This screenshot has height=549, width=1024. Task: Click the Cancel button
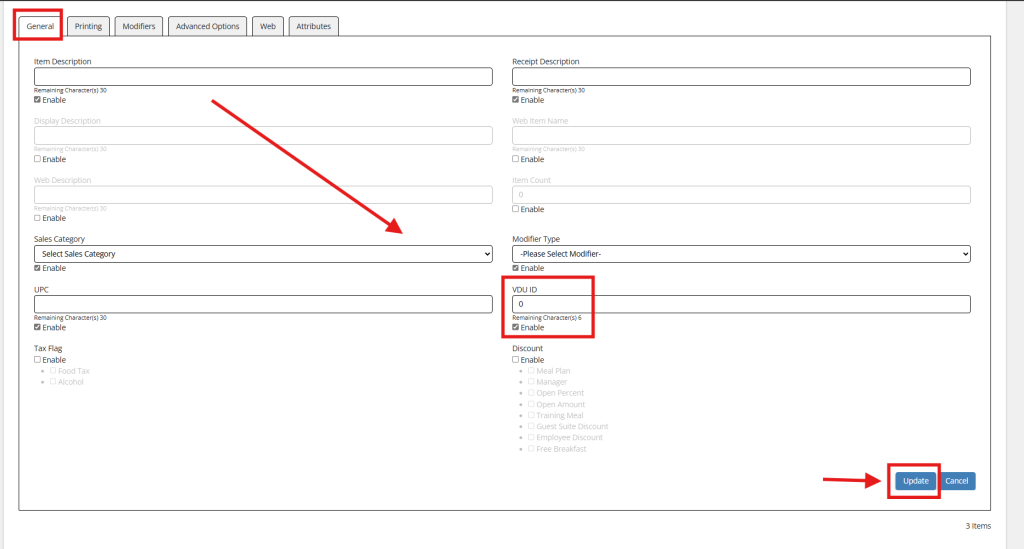point(957,481)
